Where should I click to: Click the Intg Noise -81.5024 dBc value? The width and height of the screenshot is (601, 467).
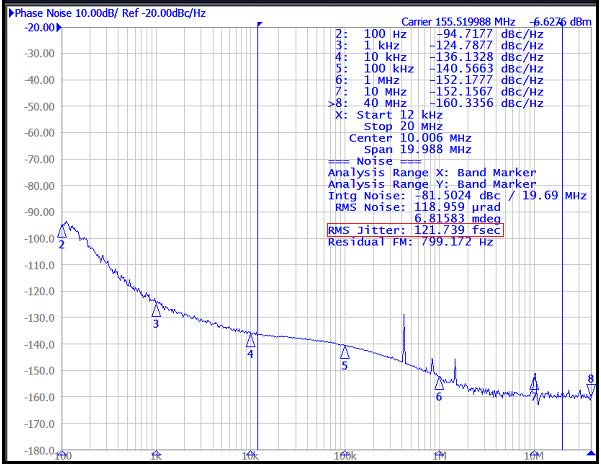coord(456,196)
